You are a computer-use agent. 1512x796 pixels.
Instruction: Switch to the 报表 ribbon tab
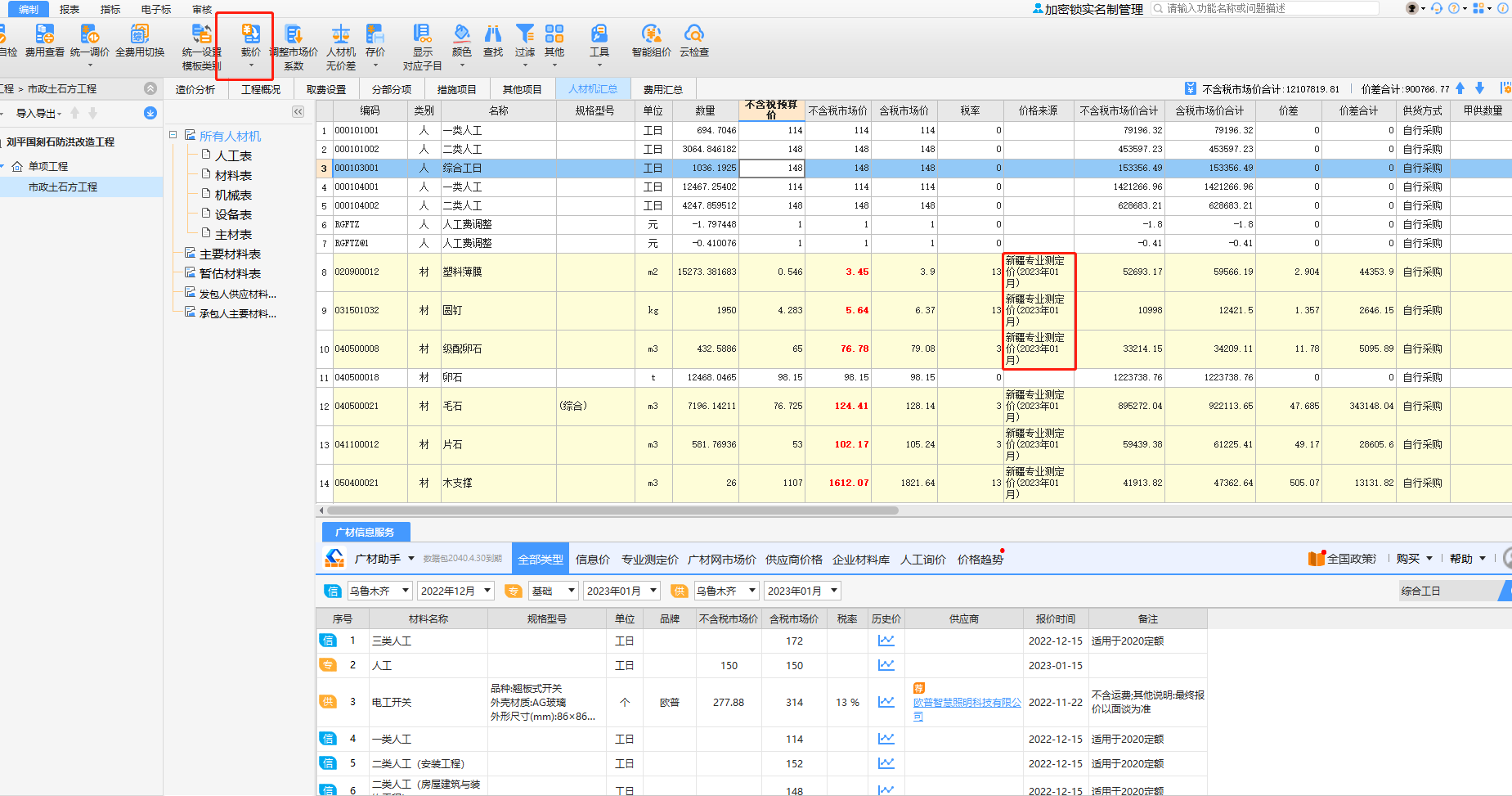tap(70, 9)
